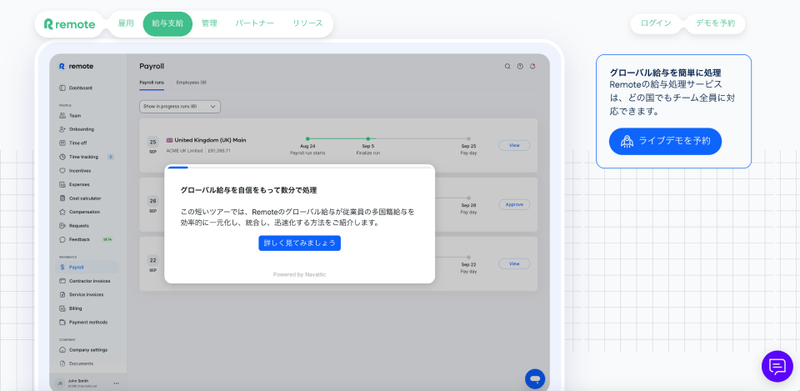
Task: Click the 'グローバル給与を自信をもって数分で処理' dialog title
Action: (x=248, y=190)
